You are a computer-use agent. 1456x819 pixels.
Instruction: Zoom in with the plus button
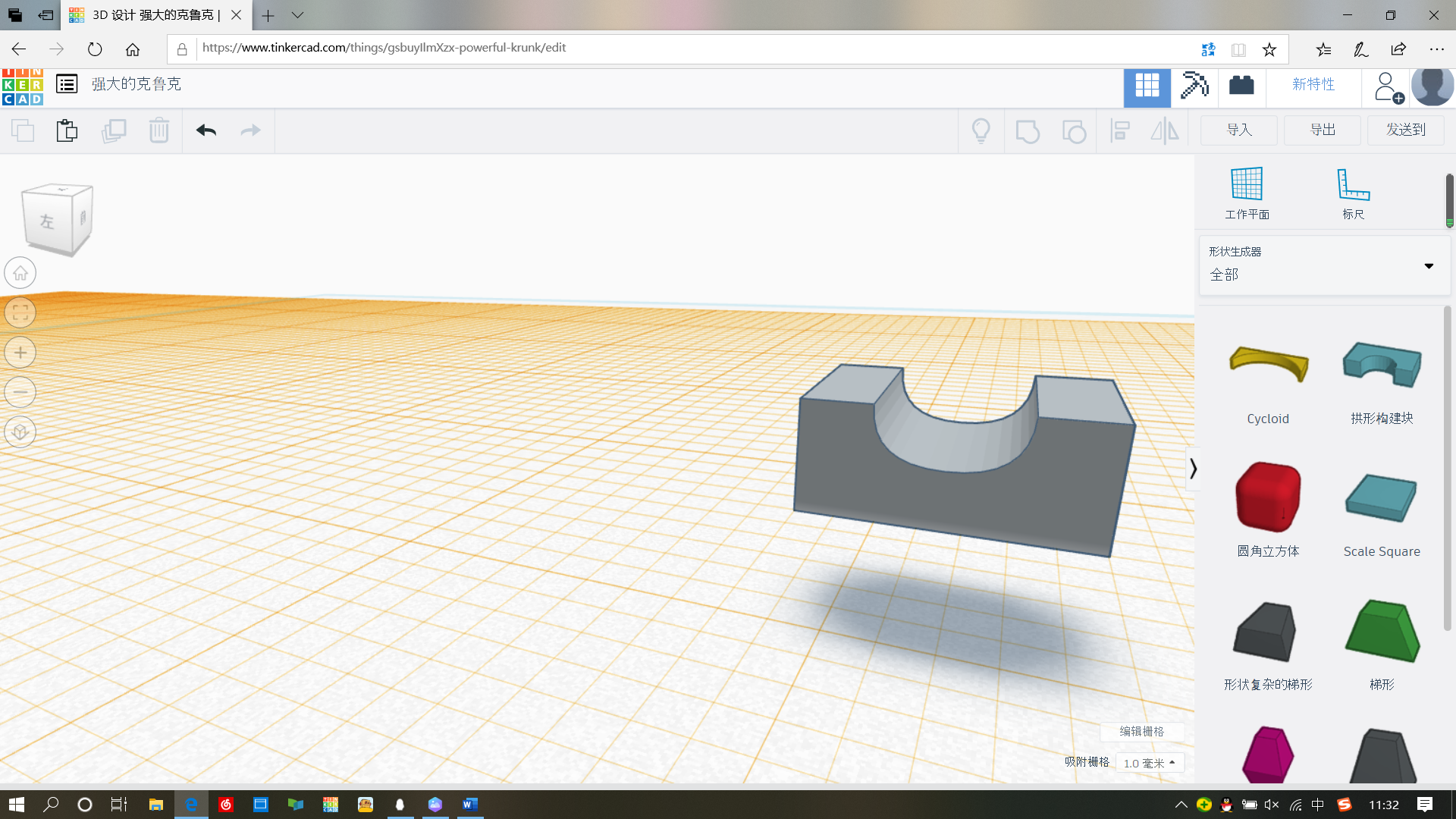tap(20, 353)
